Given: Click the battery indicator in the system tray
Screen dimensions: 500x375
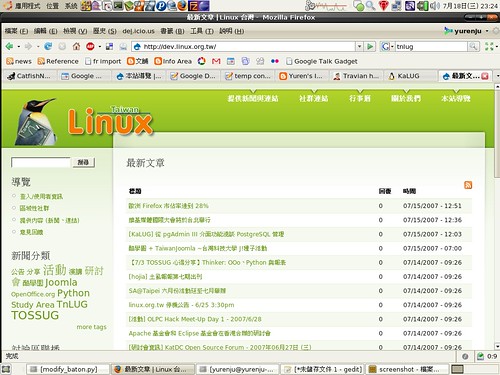Looking at the screenshot, I should click(x=422, y=6).
